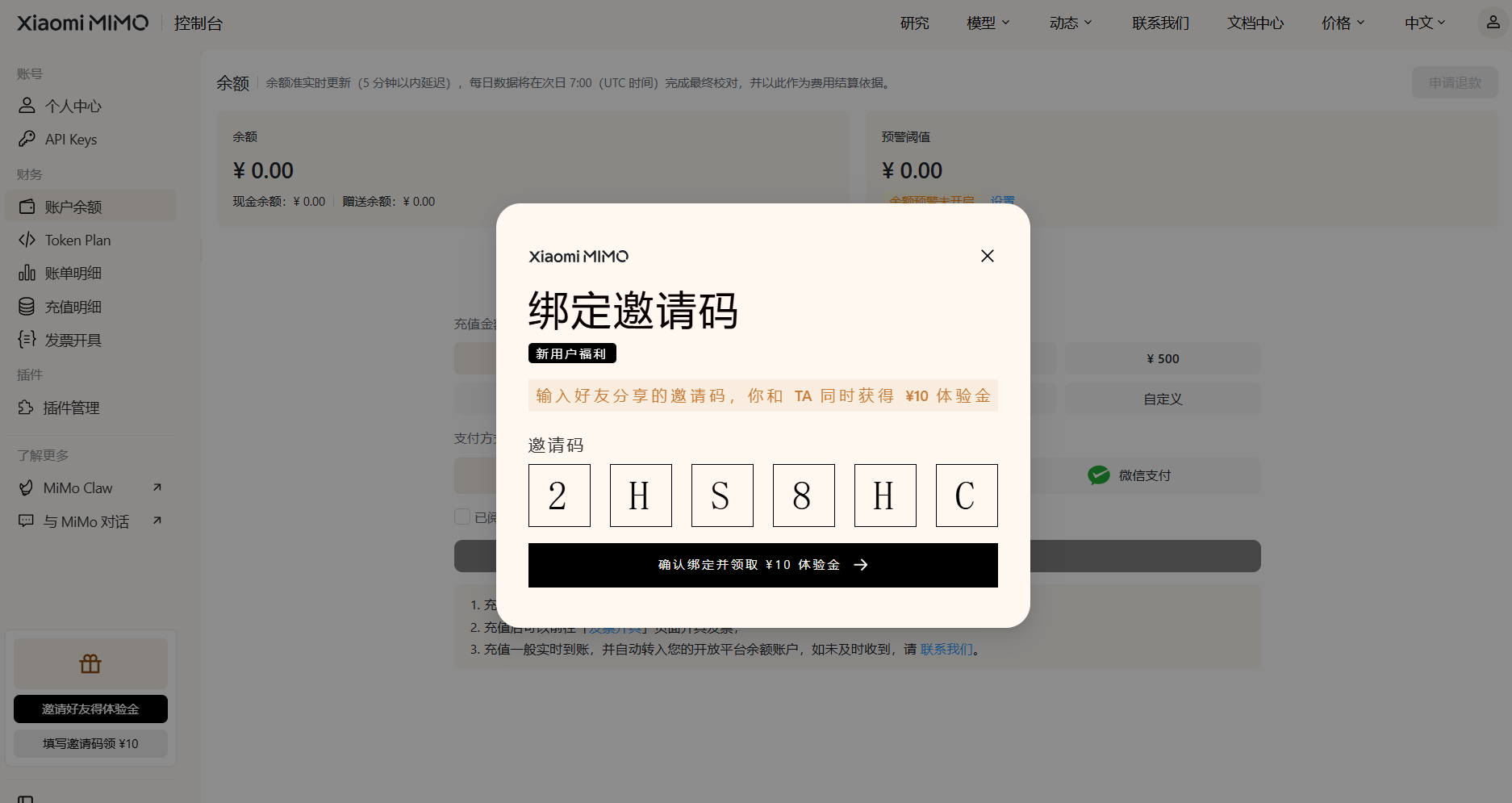Click 申请退款 button
The image size is (1512, 803).
click(1455, 82)
